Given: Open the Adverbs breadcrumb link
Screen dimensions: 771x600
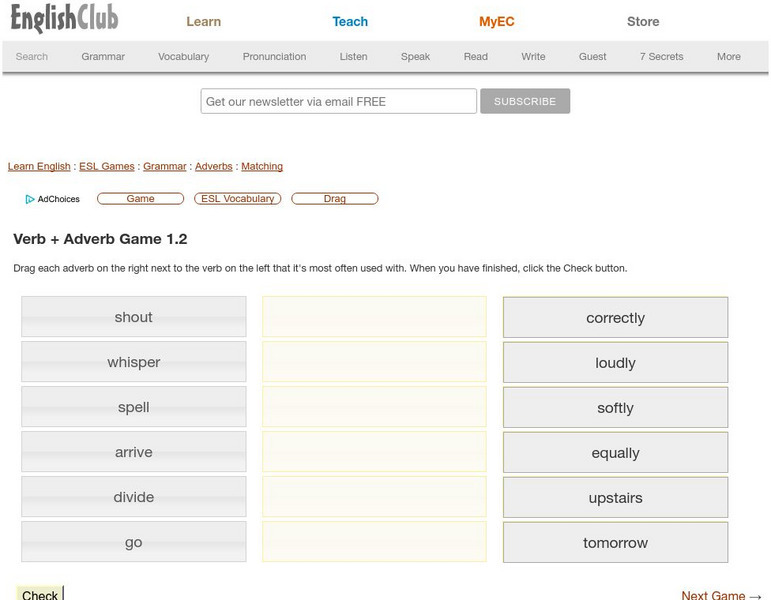Looking at the screenshot, I should 213,167.
